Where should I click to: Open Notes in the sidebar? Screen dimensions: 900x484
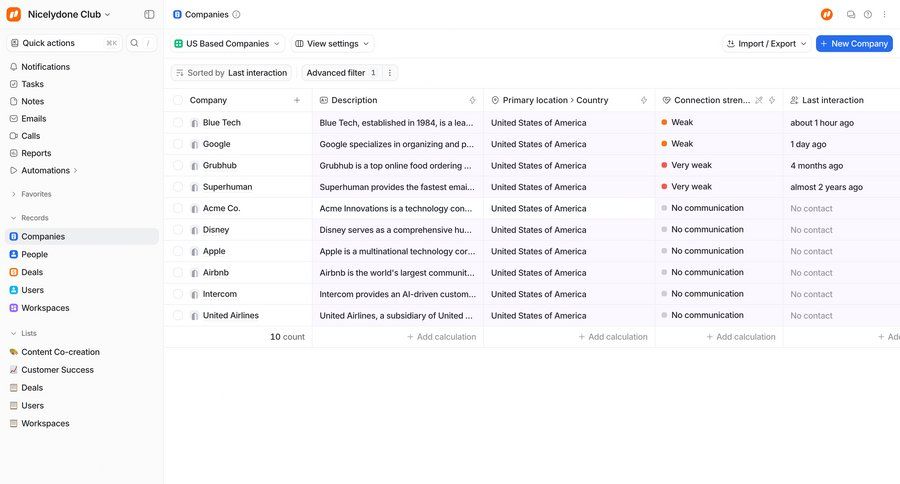coord(27,101)
